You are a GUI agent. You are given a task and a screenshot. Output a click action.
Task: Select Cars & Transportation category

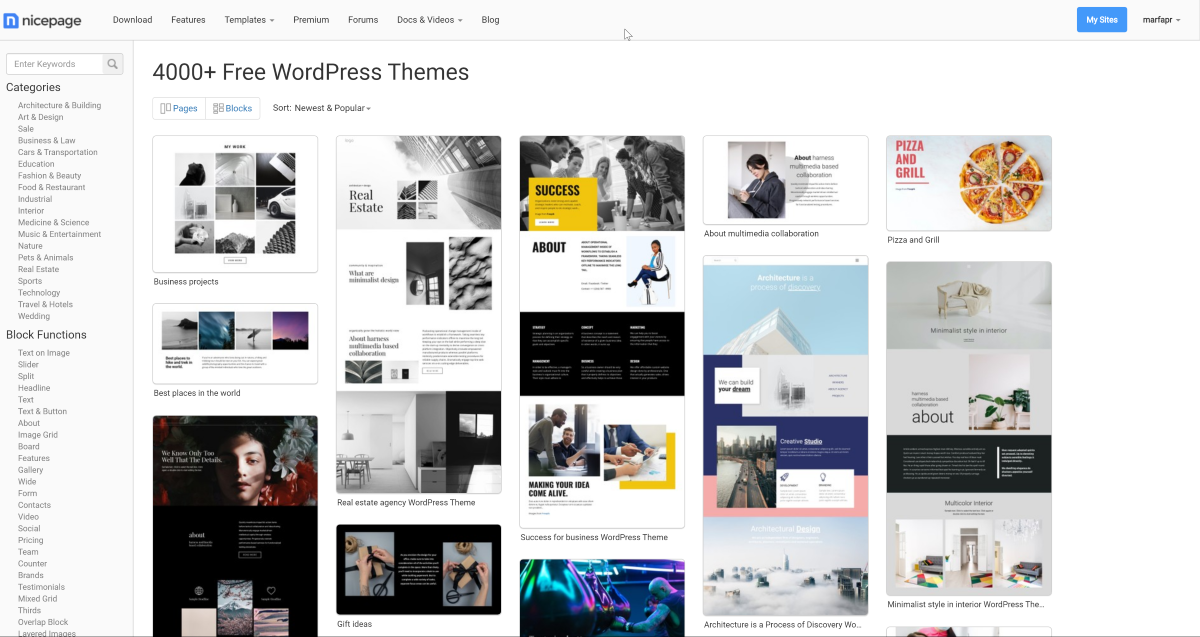[58, 152]
